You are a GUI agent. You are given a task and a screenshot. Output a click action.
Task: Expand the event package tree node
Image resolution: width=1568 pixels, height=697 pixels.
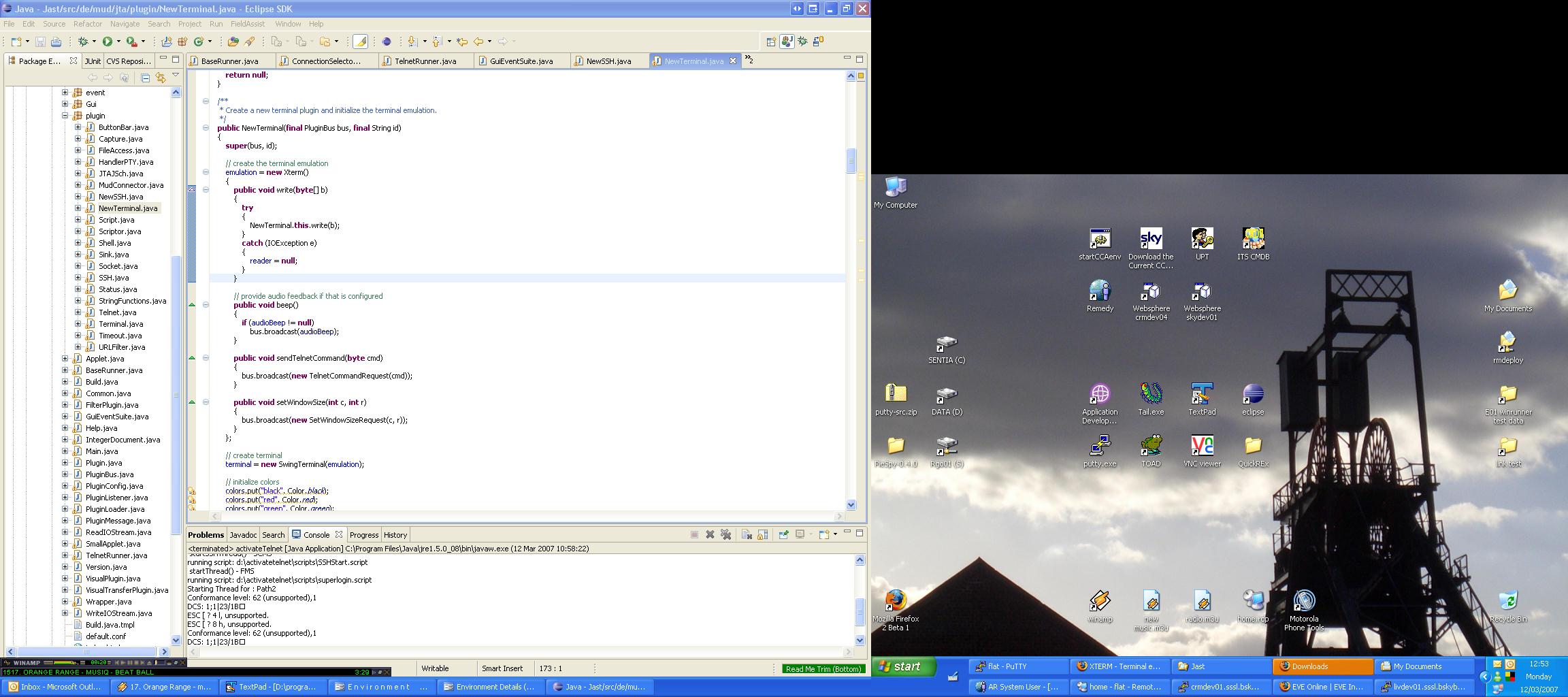pyautogui.click(x=65, y=93)
